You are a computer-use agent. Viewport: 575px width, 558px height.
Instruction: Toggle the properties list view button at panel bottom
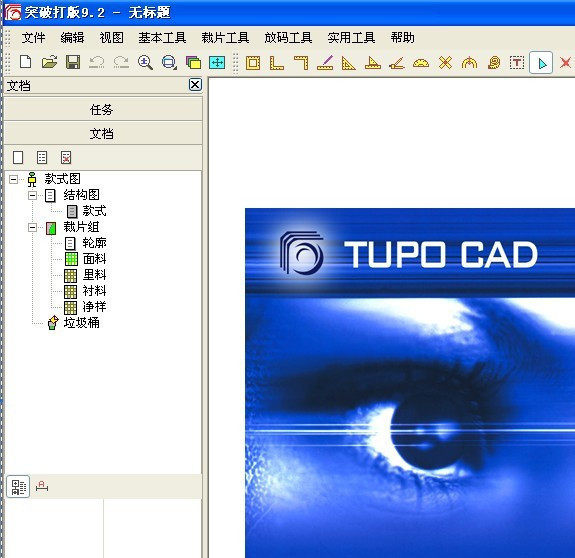click(18, 487)
